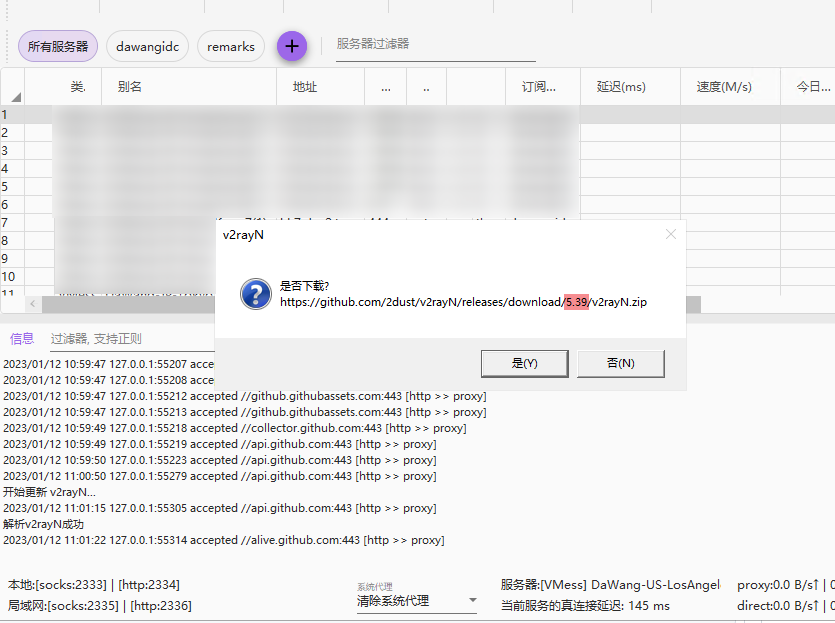The height and width of the screenshot is (623, 835).
Task: Close the v2rayN download dialog
Action: click(670, 234)
